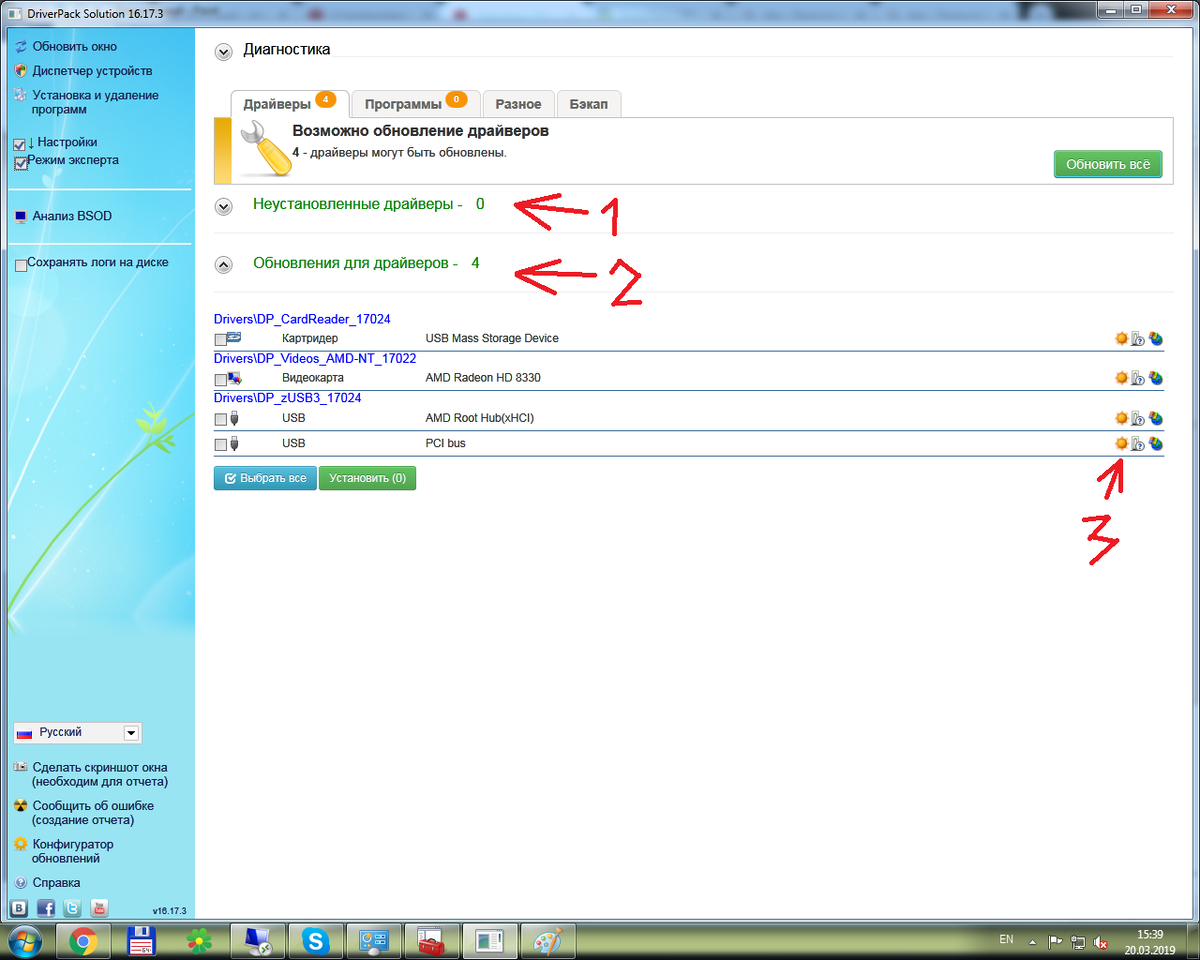Open Установка и удаление программ link

click(95, 103)
